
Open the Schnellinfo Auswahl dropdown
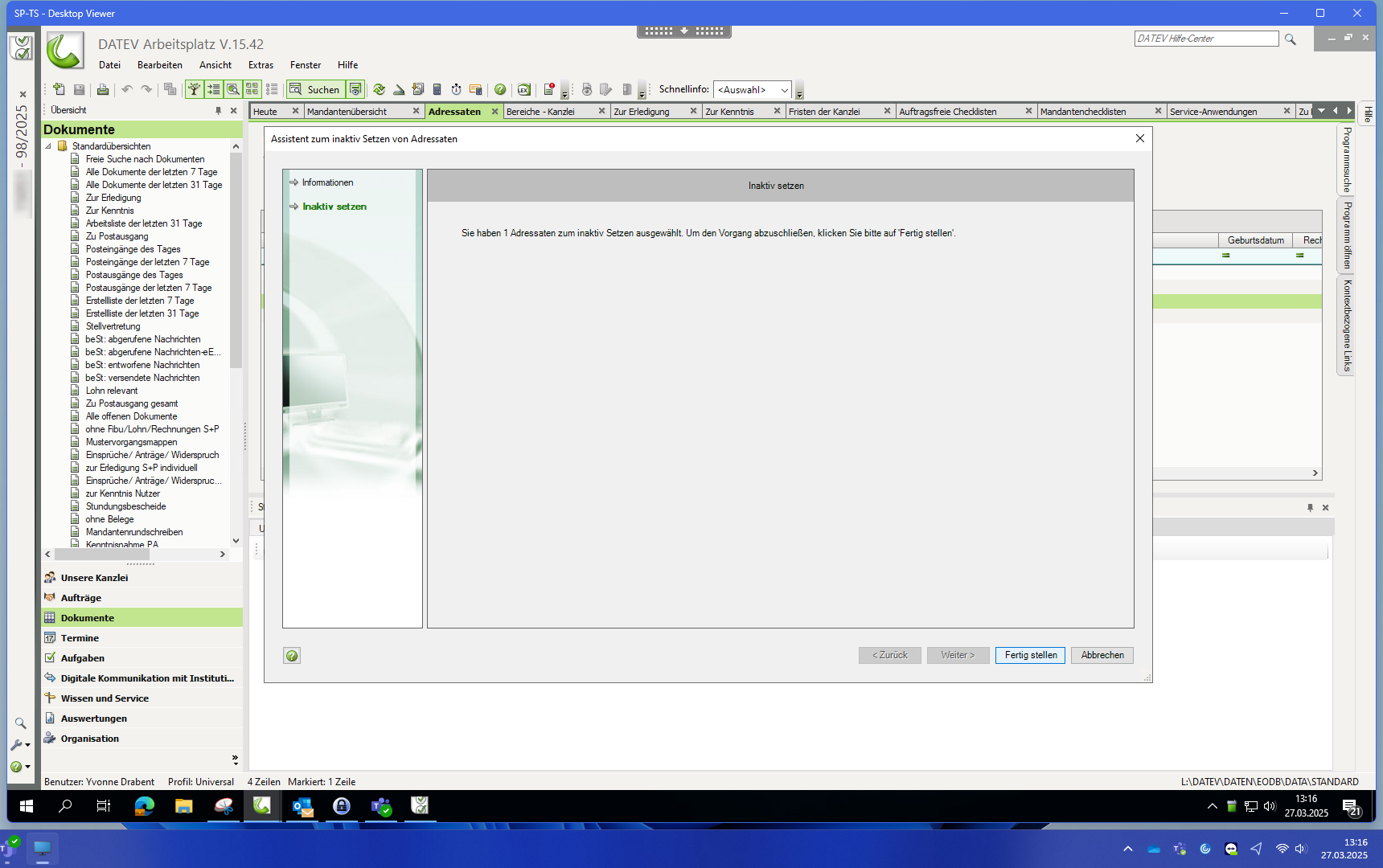[x=784, y=90]
